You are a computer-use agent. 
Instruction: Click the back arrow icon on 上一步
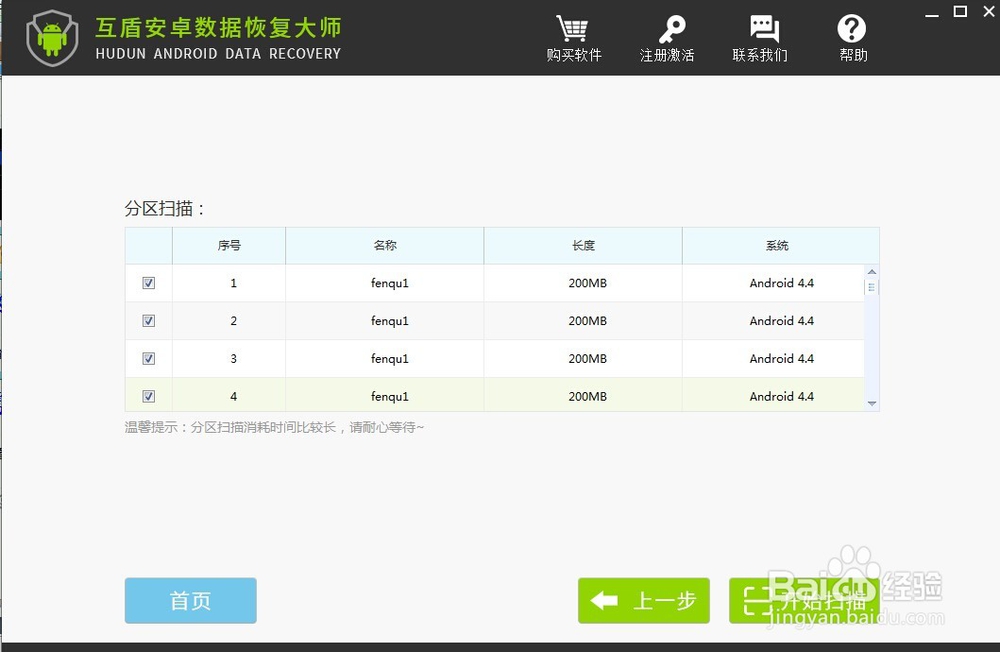604,600
